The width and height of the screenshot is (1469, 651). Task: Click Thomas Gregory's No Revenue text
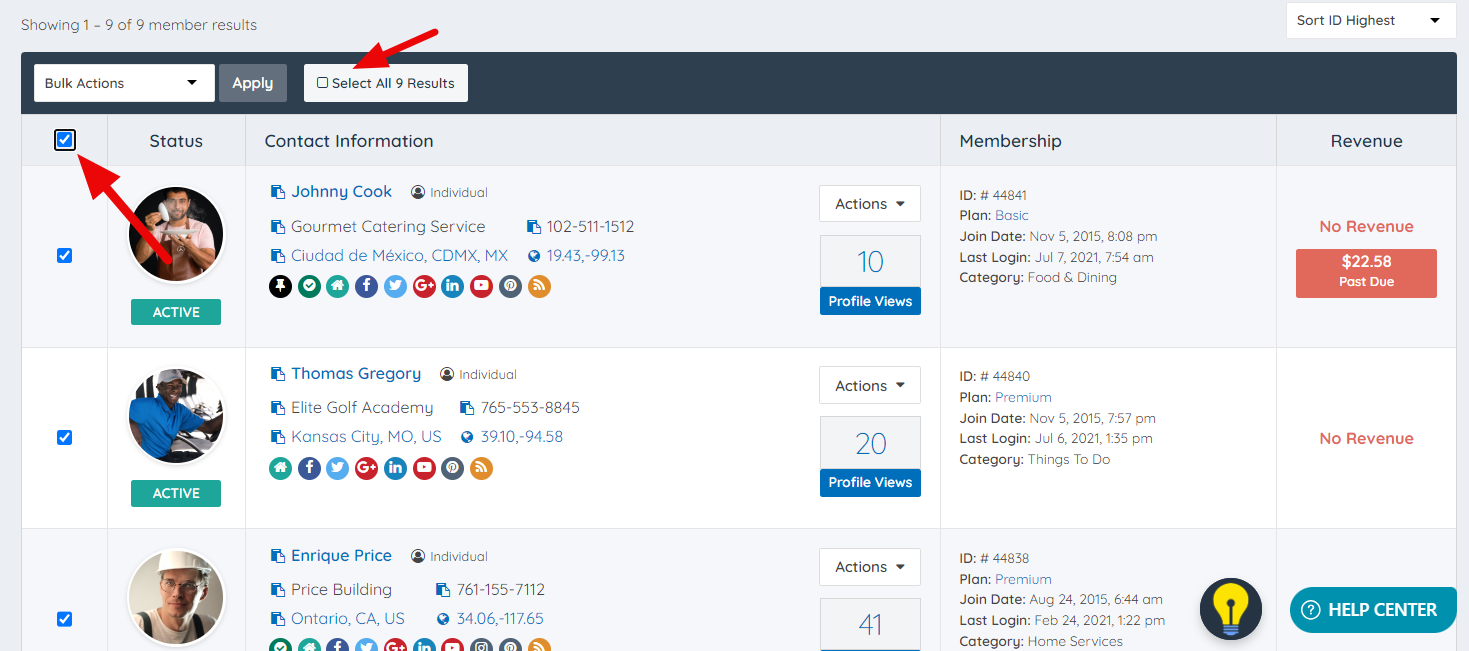pos(1366,438)
